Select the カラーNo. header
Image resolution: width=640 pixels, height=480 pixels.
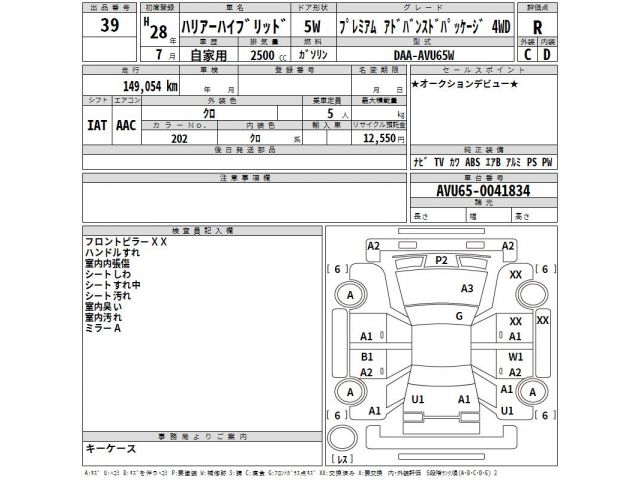tap(179, 125)
